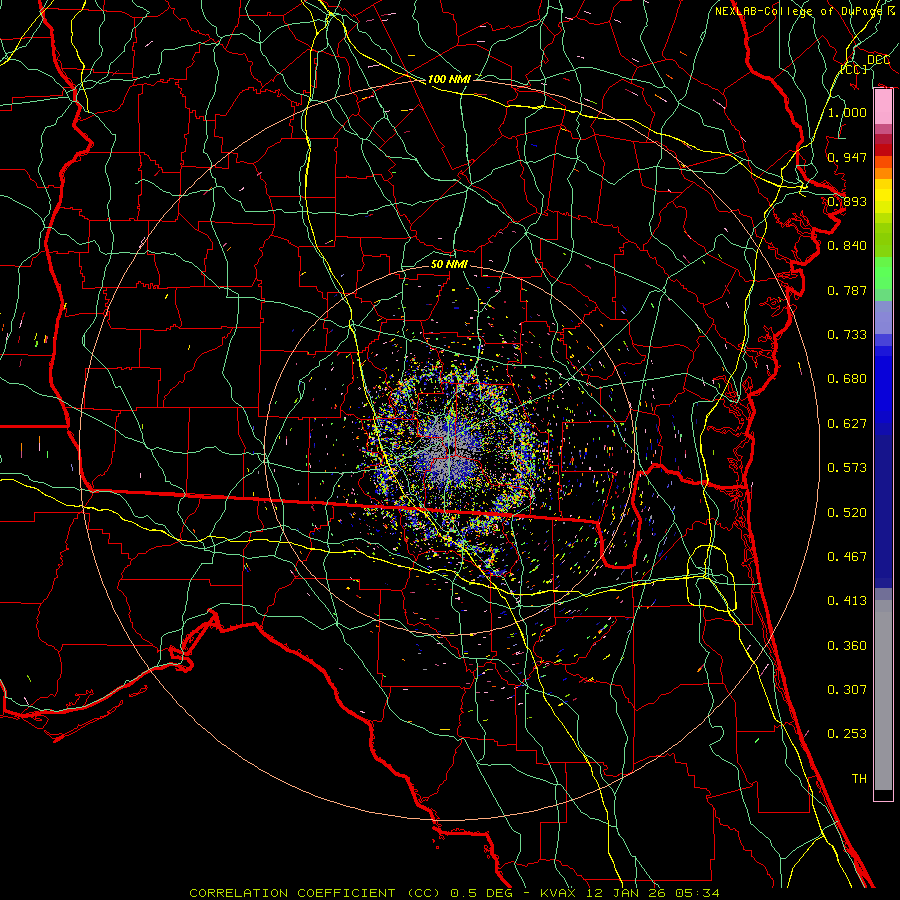Image resolution: width=900 pixels, height=900 pixels.
Task: Click the 0.787 legend value
Action: pos(847,290)
